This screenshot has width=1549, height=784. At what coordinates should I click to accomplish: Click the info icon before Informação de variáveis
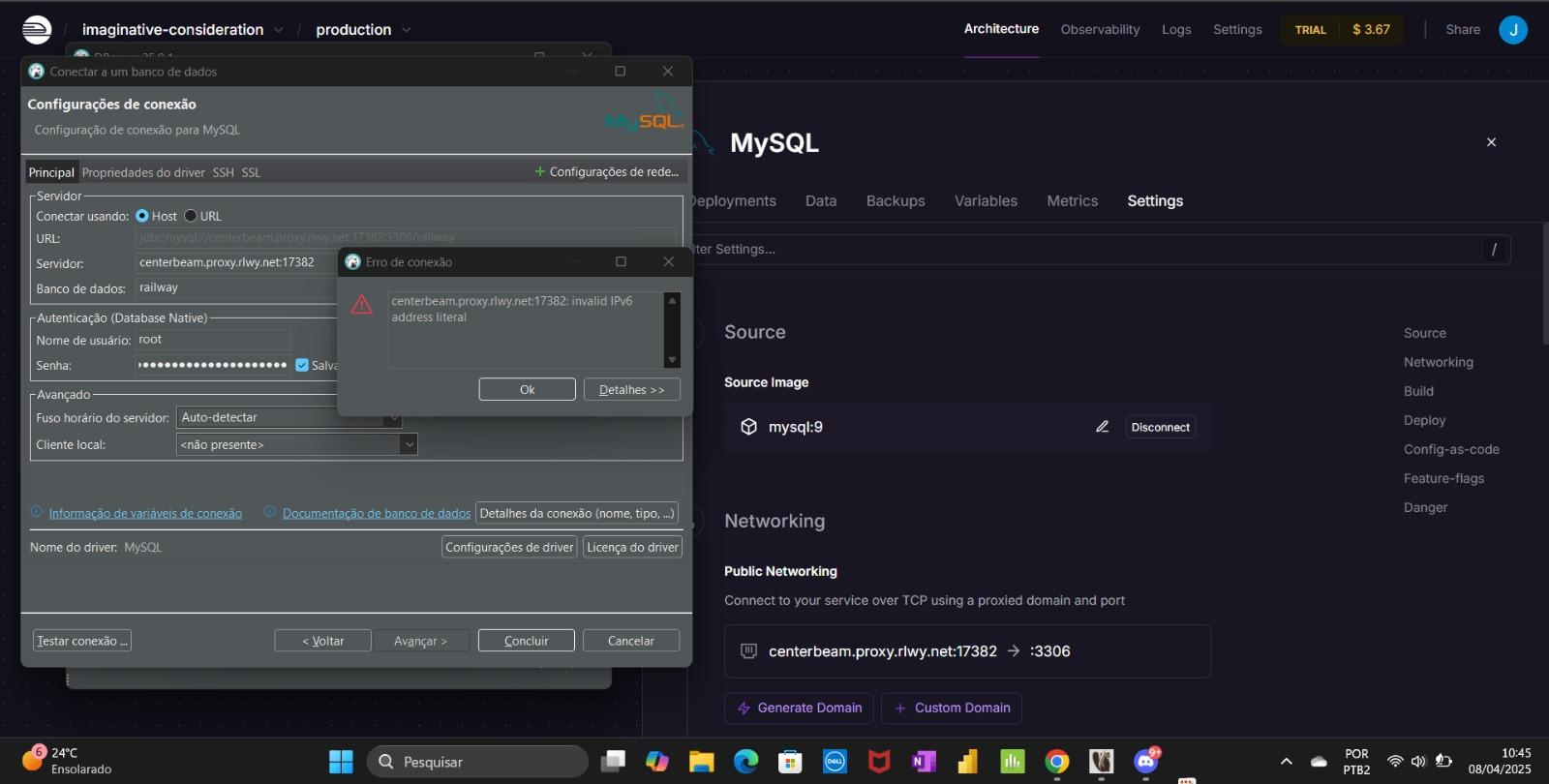click(x=37, y=512)
